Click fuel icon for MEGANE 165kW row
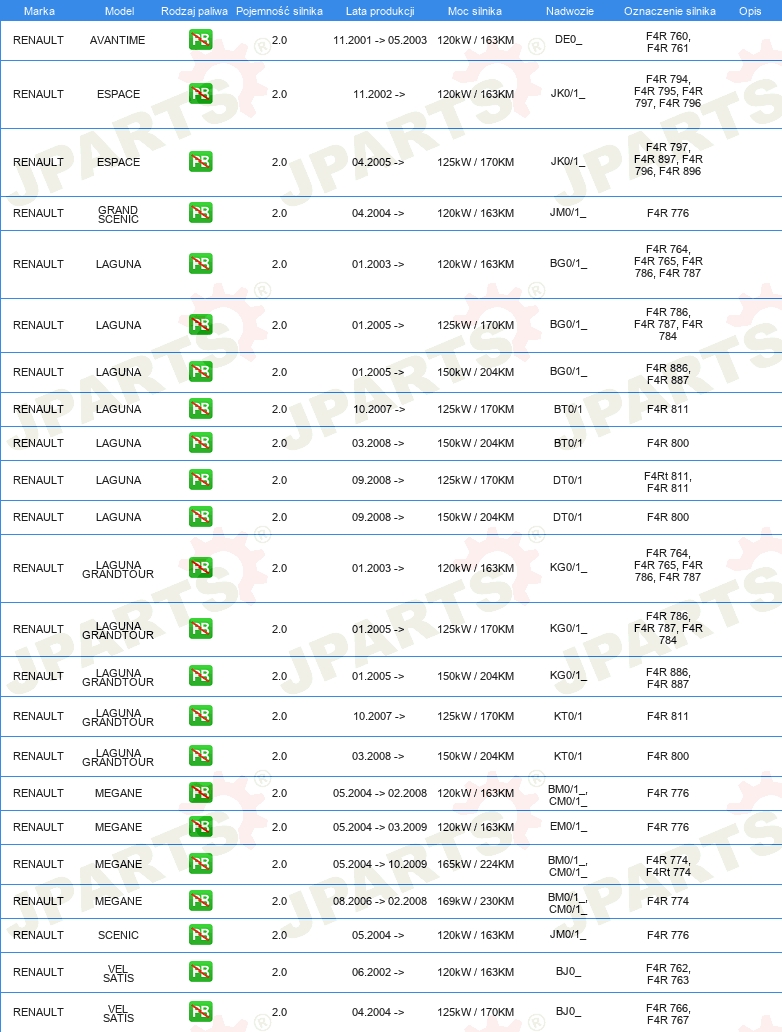782x1032 pixels. click(x=201, y=864)
